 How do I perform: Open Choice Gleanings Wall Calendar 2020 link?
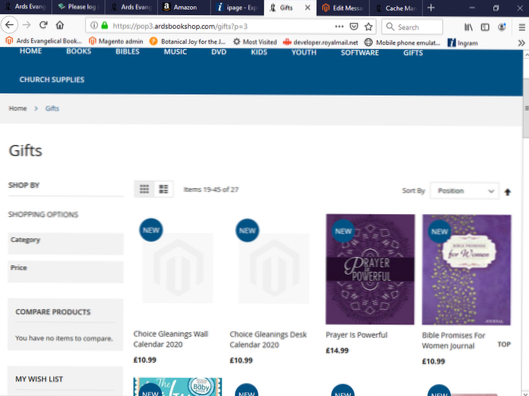[171, 339]
